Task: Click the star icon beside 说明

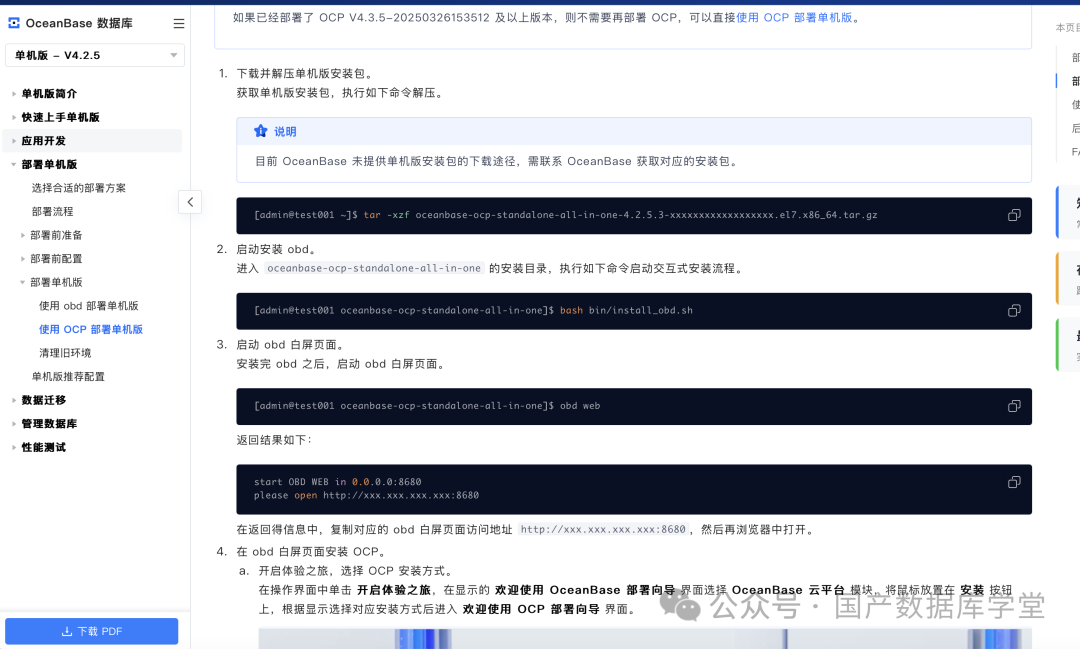Action: [x=260, y=131]
